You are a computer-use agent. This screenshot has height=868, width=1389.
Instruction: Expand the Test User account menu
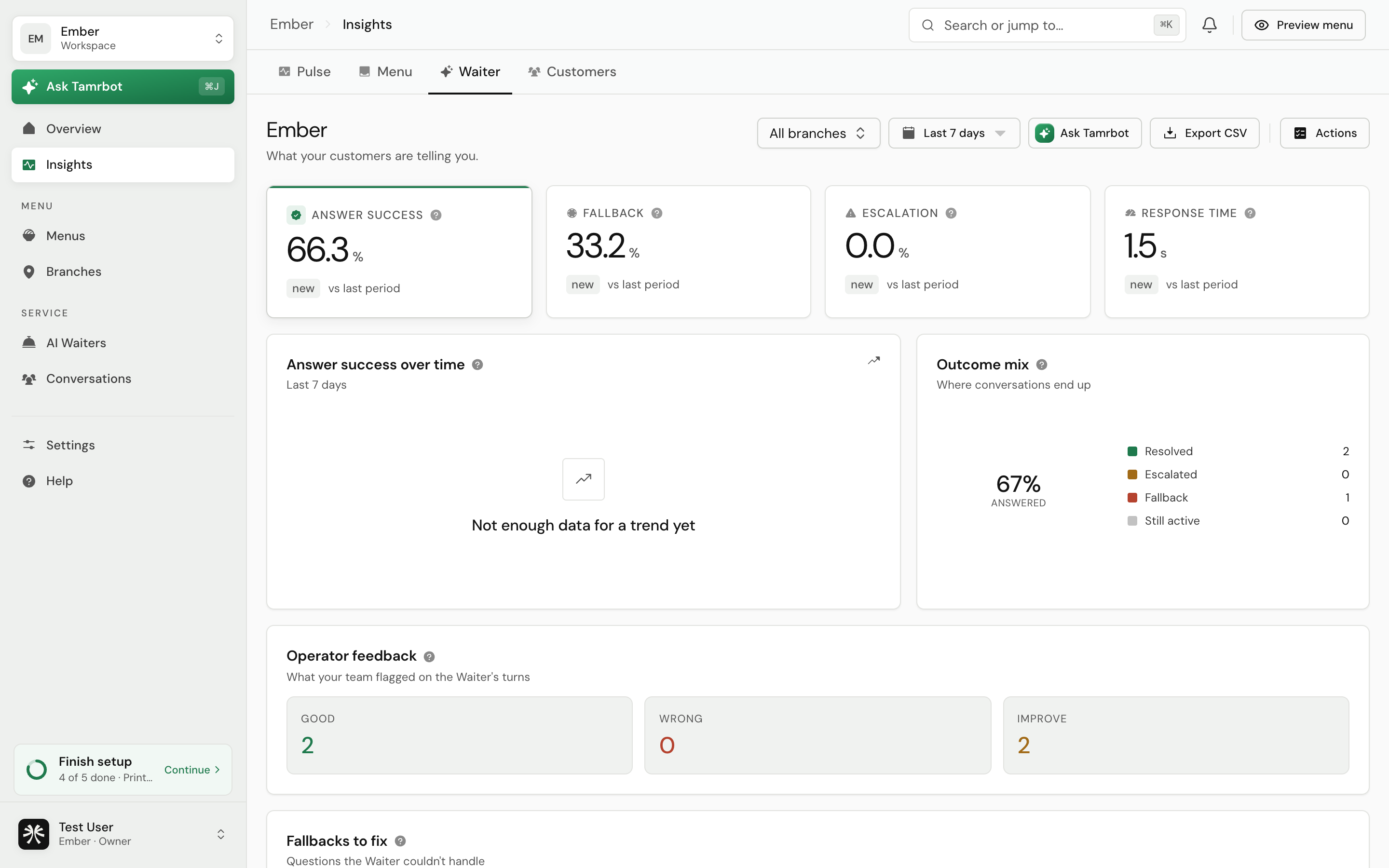[x=123, y=834]
